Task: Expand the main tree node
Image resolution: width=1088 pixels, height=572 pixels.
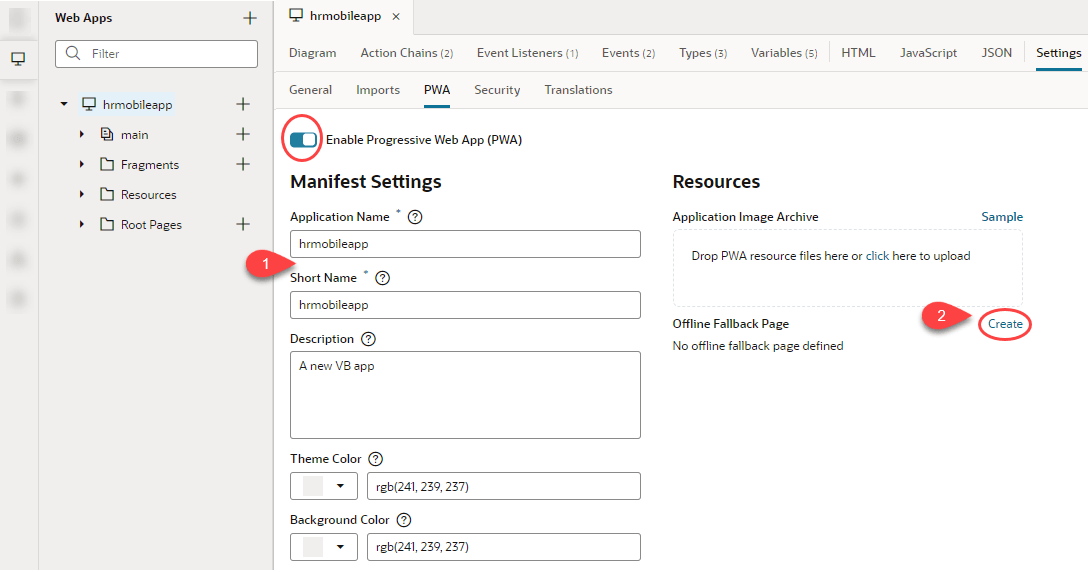Action: [82, 134]
